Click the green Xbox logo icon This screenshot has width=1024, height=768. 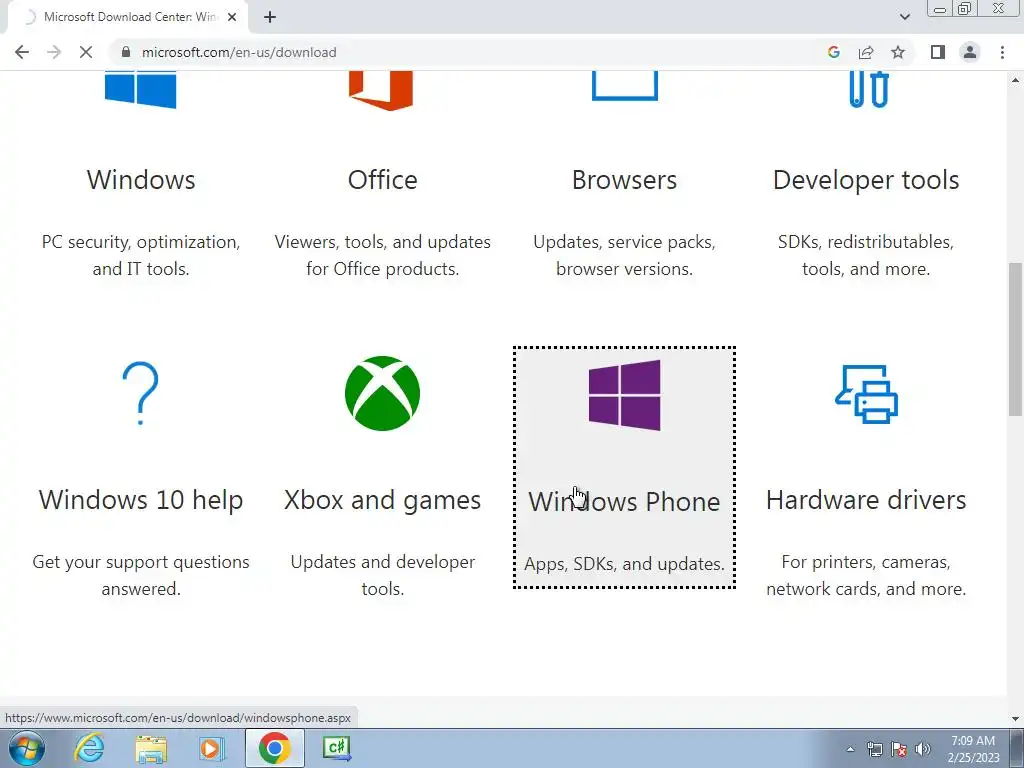coord(383,393)
